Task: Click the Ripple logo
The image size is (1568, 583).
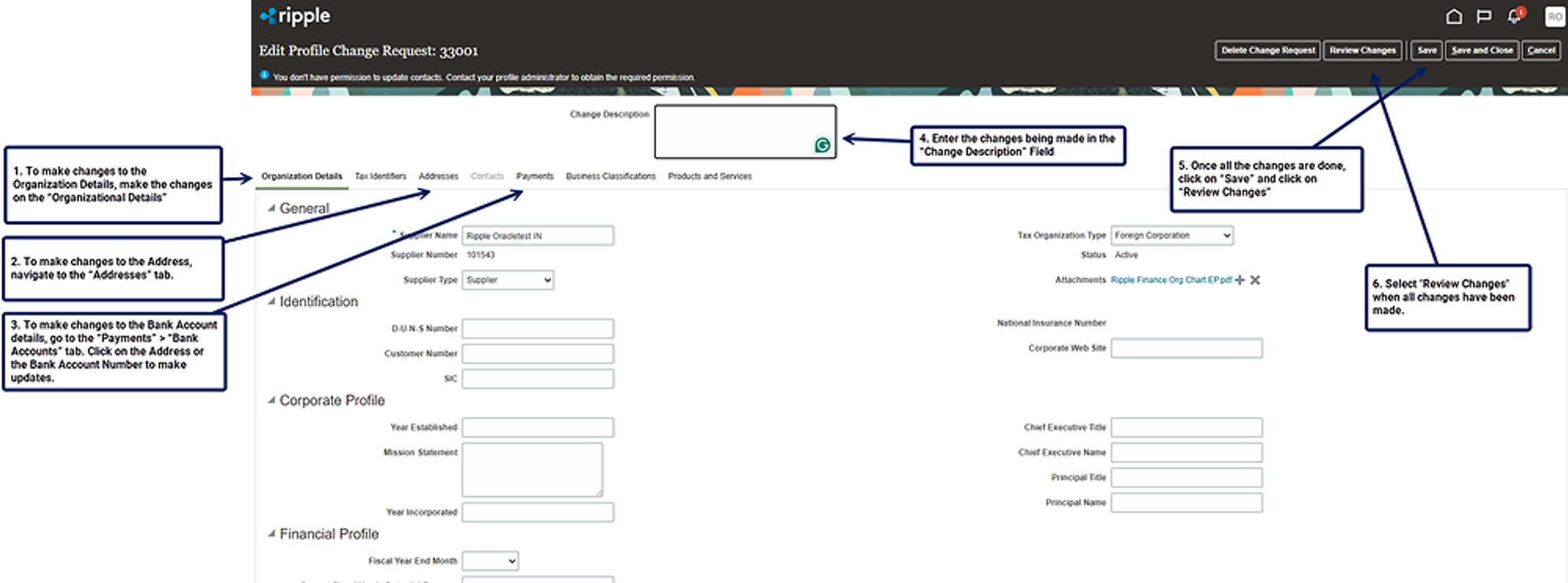Action: tap(295, 15)
